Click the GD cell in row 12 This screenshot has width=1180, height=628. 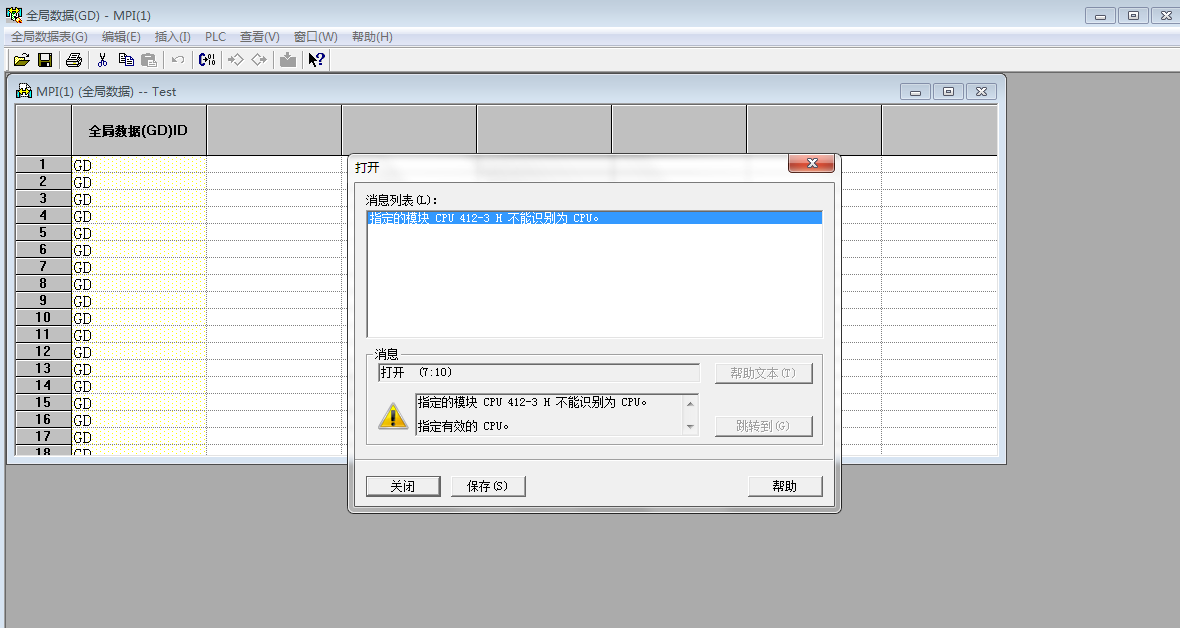click(x=139, y=352)
